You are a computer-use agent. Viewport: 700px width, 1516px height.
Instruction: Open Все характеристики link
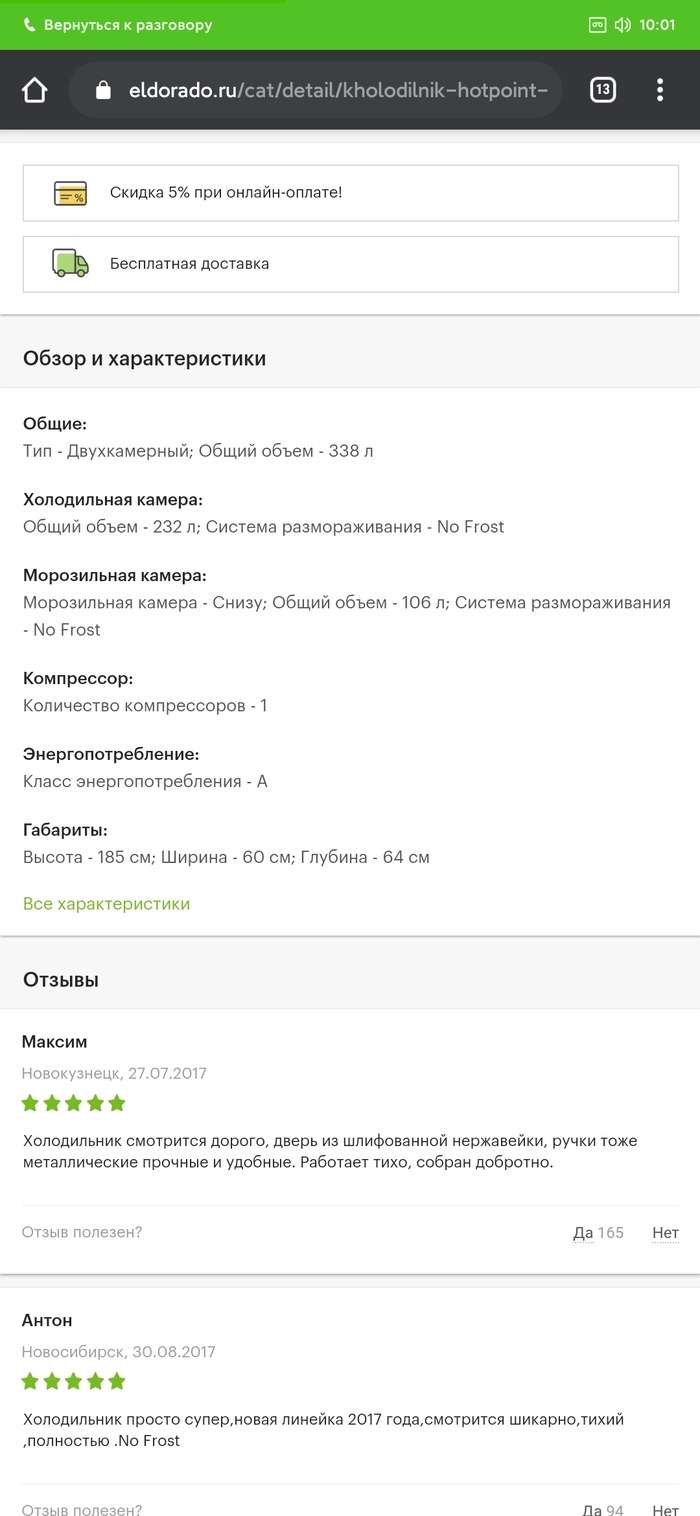(x=106, y=904)
